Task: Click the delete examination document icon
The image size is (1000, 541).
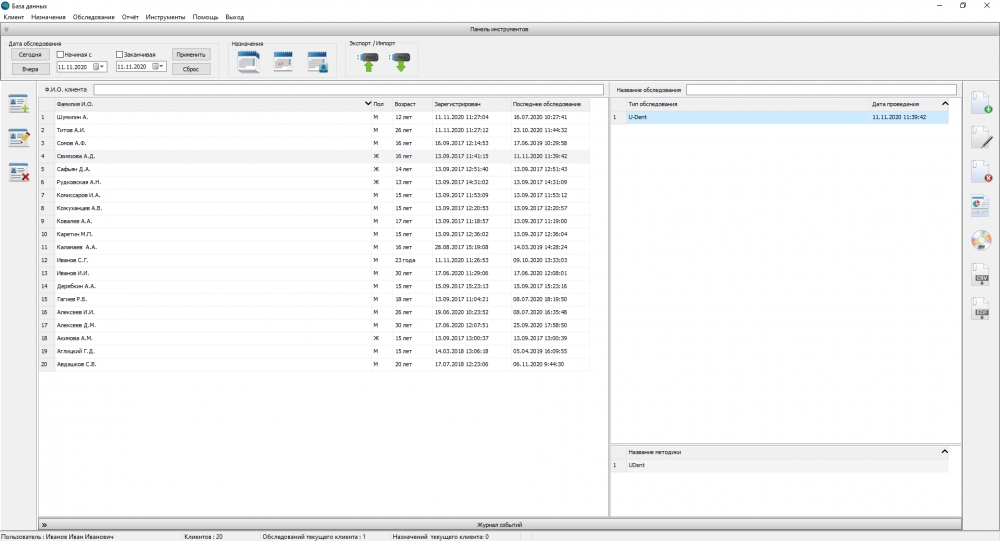Action: coord(981,172)
